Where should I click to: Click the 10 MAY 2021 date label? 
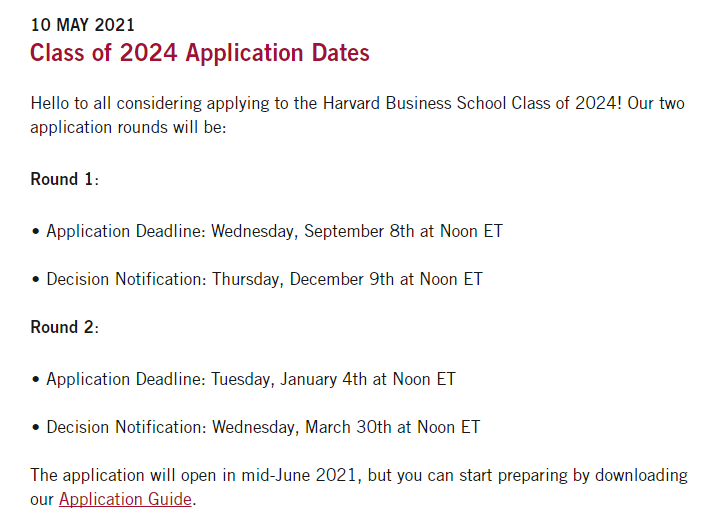[82, 25]
